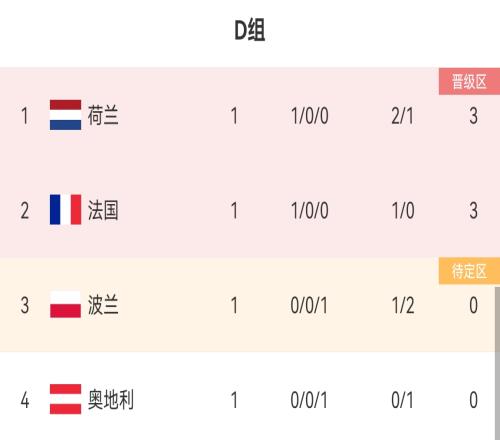Click the Netherlands flag icon
This screenshot has width=500, height=440.
[x=65, y=115]
